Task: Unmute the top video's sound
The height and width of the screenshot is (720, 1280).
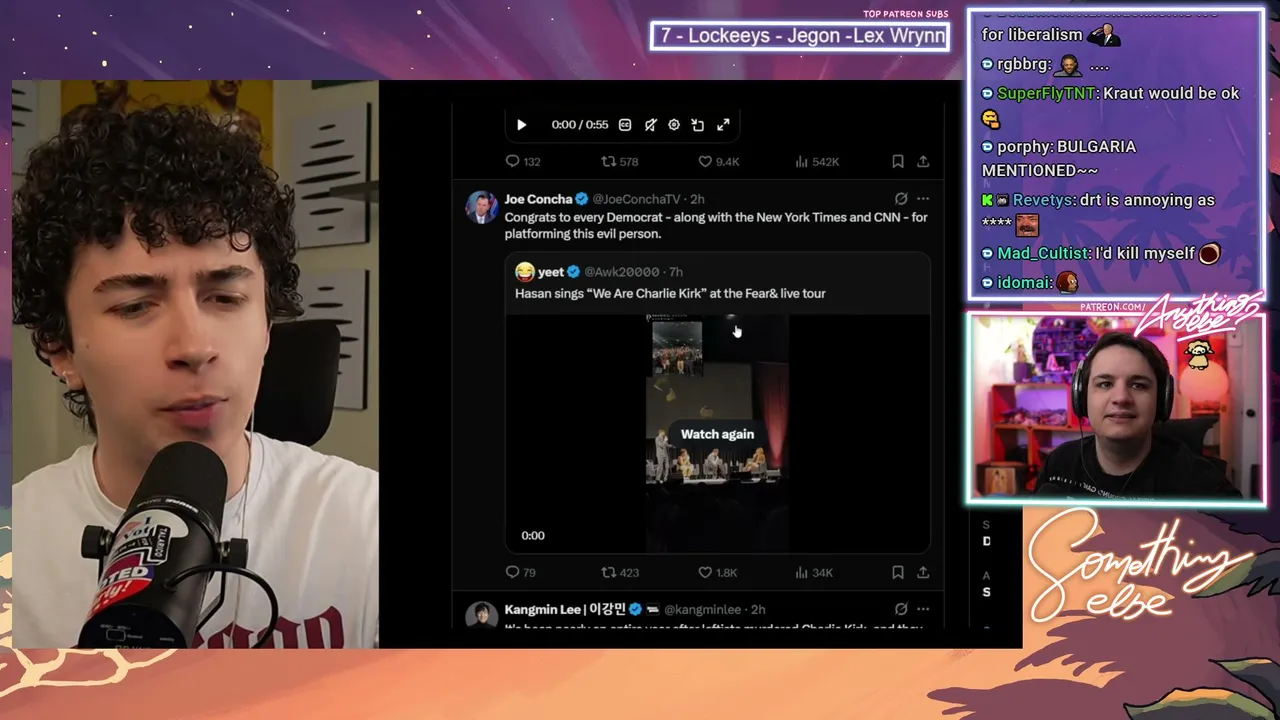Action: pos(650,125)
